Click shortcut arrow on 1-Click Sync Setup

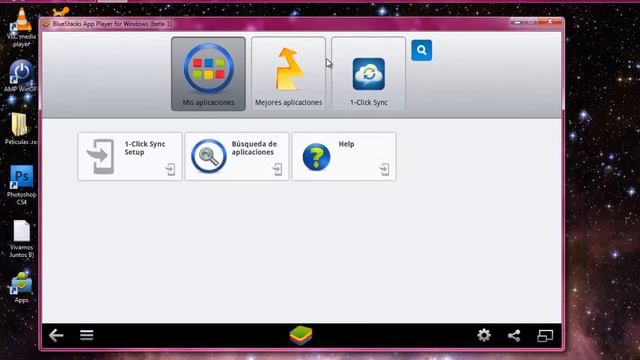point(170,169)
